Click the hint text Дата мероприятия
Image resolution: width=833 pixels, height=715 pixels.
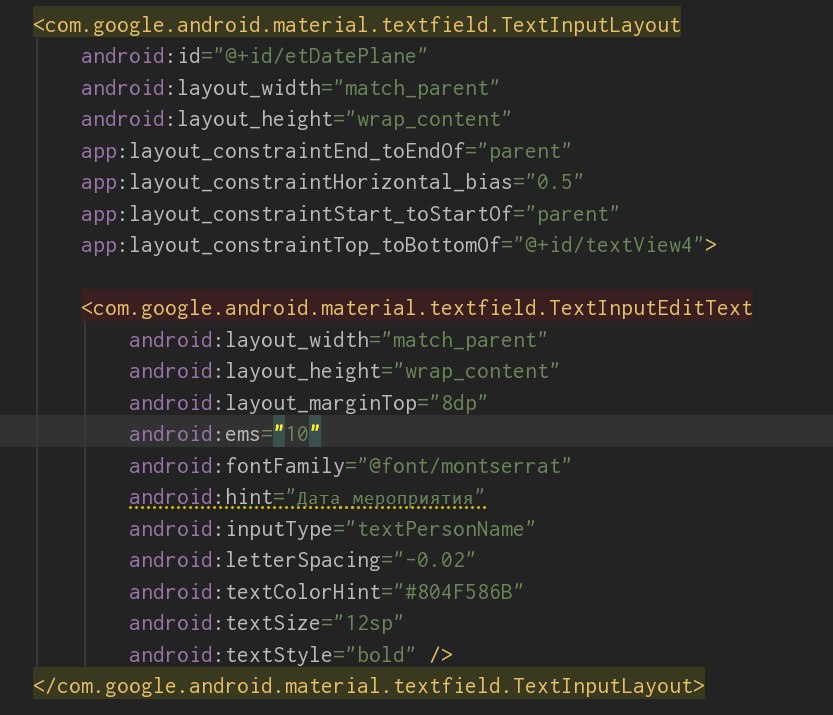coord(385,499)
